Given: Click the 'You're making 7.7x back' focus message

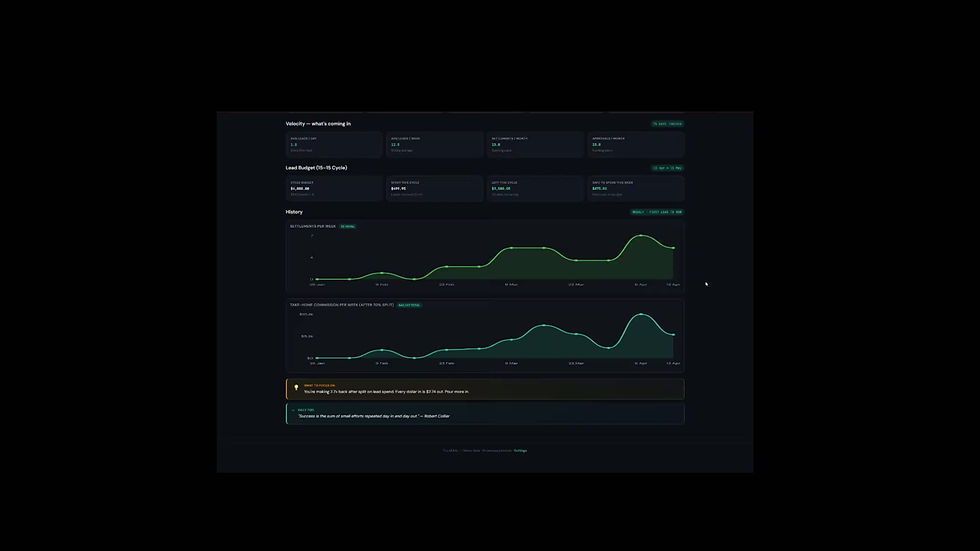Looking at the screenshot, I should click(386, 392).
